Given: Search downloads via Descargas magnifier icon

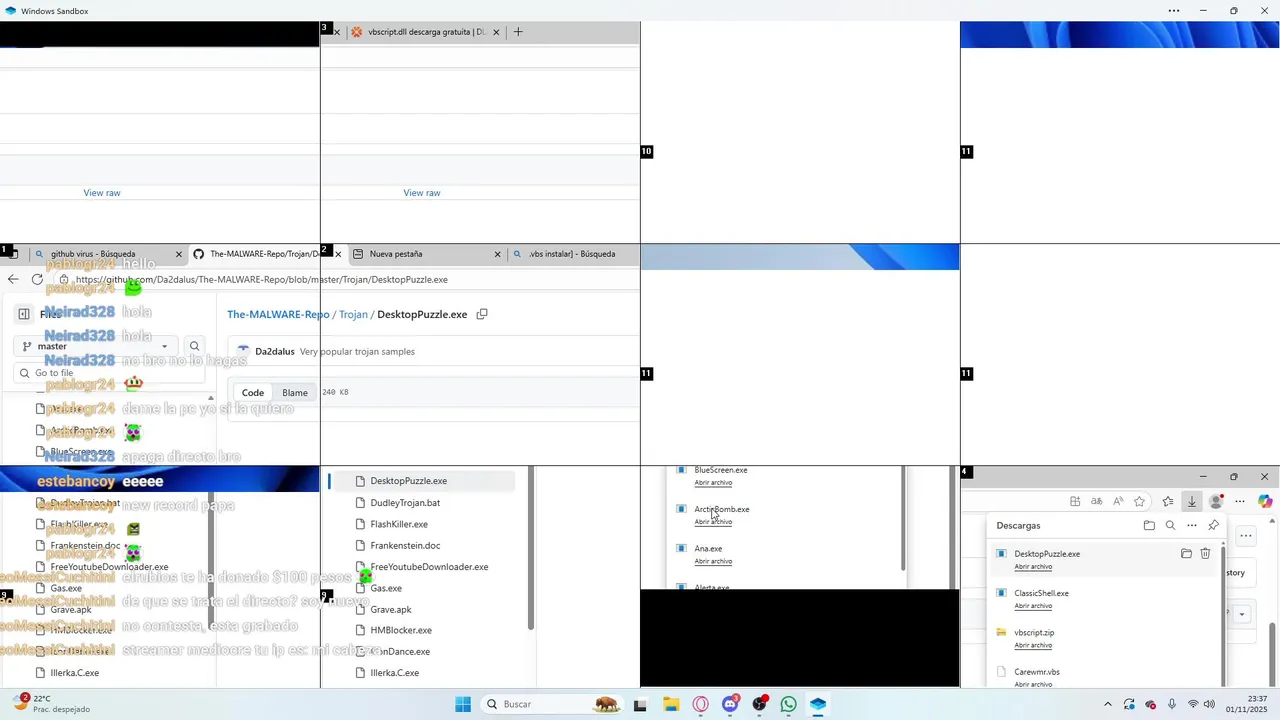Looking at the screenshot, I should click(1170, 525).
